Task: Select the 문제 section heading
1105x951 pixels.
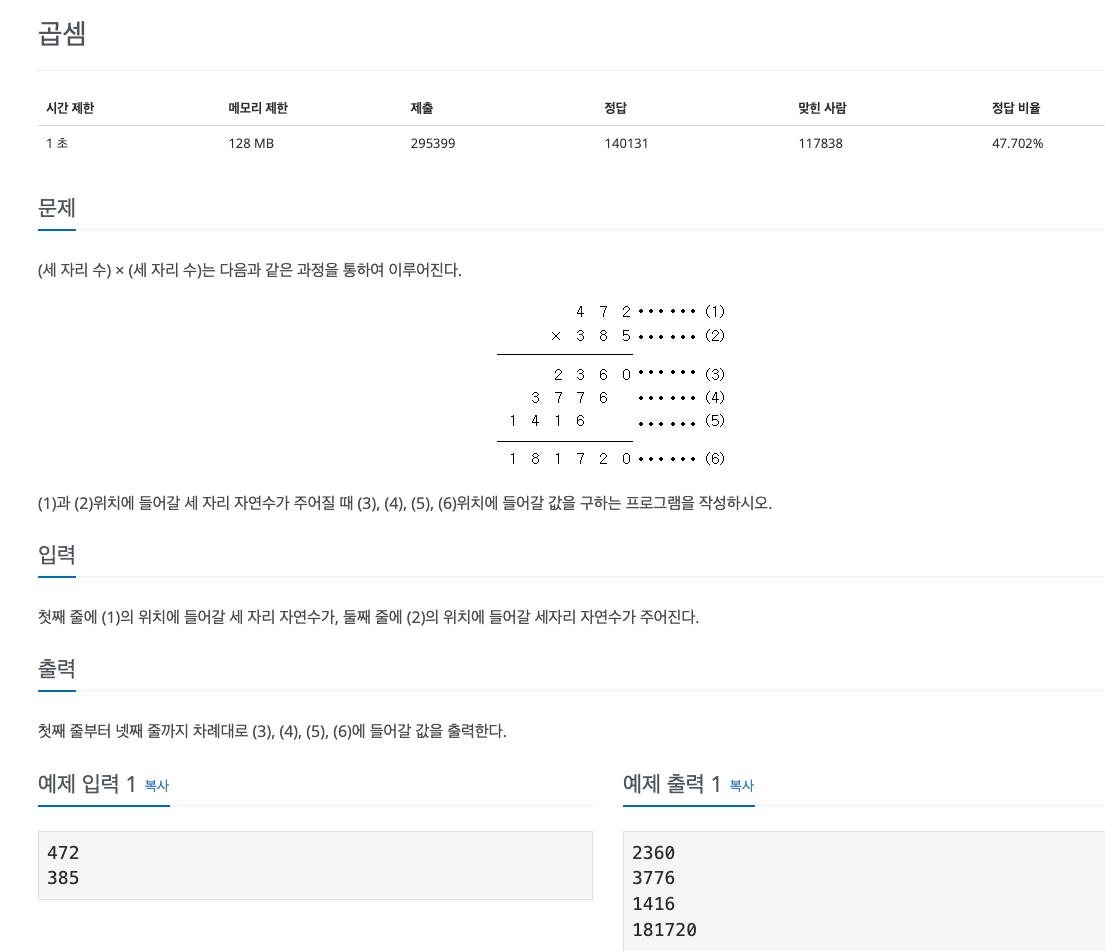Action: click(x=56, y=207)
